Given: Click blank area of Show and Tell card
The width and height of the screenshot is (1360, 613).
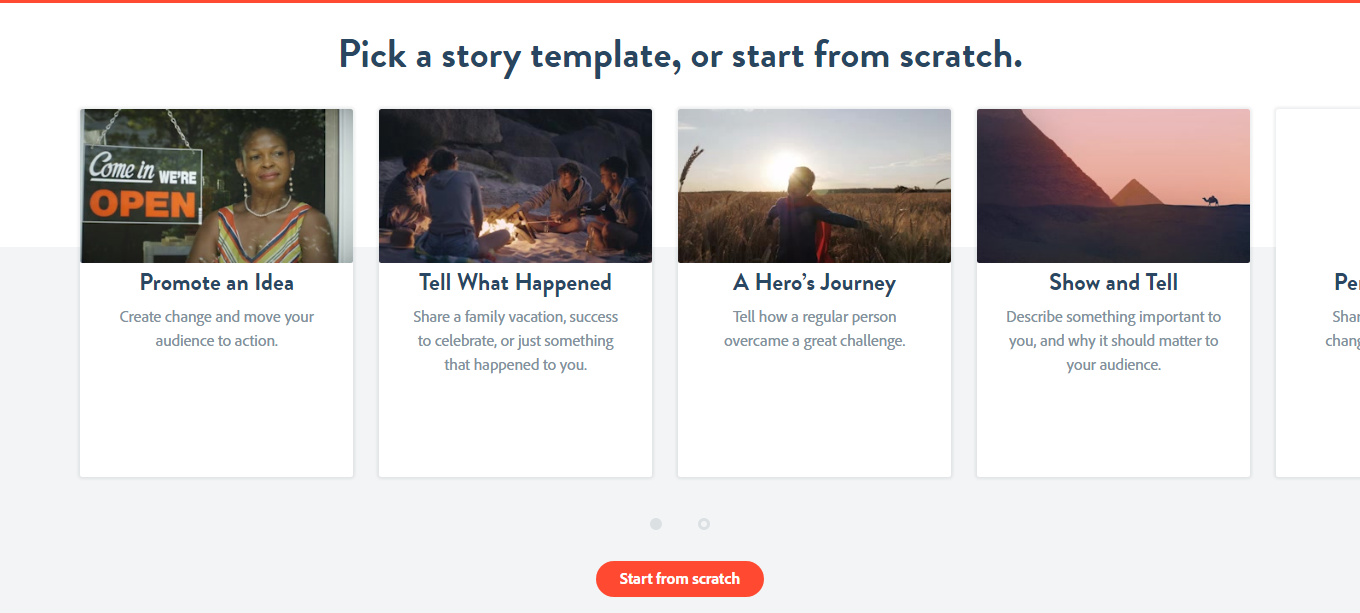Looking at the screenshot, I should (x=1113, y=427).
